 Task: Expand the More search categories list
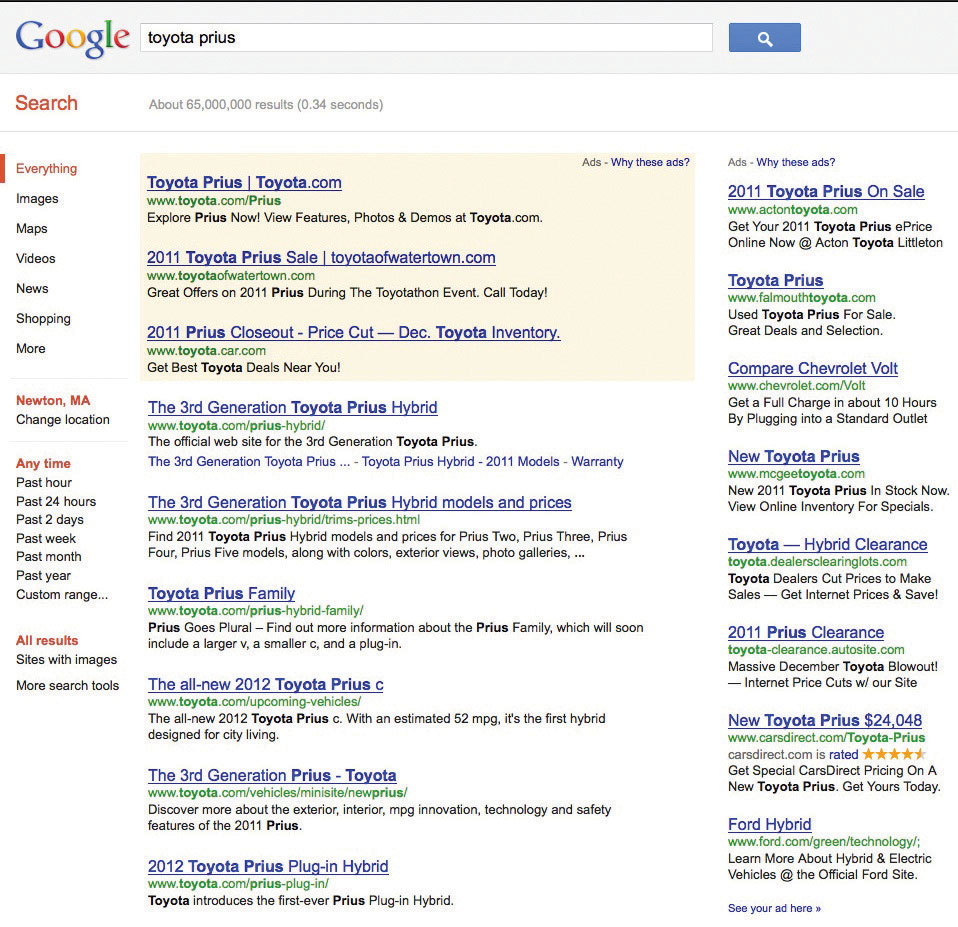click(31, 348)
